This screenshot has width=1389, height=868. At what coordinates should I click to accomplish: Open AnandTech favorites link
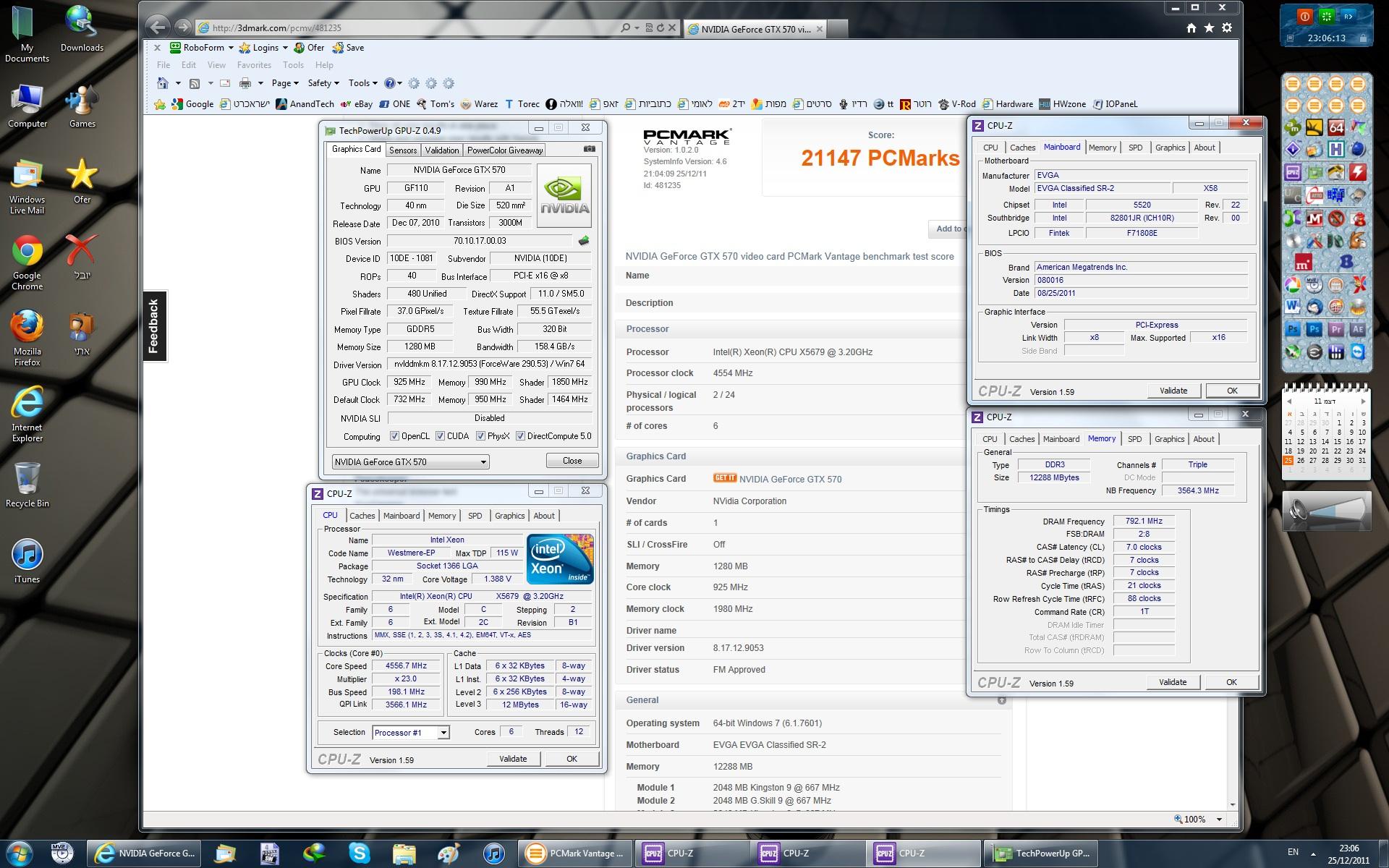tap(305, 103)
